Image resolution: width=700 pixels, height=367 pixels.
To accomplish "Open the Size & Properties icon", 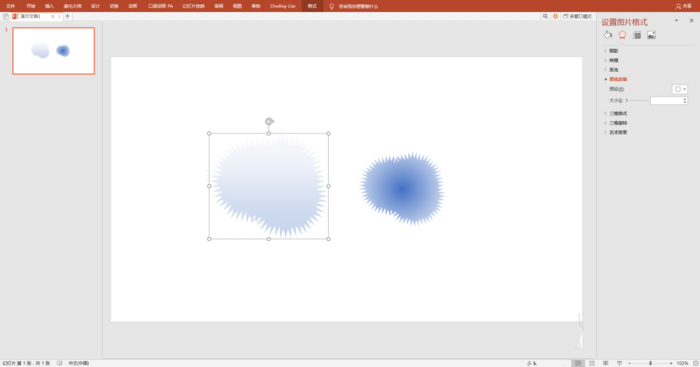I will [x=637, y=35].
